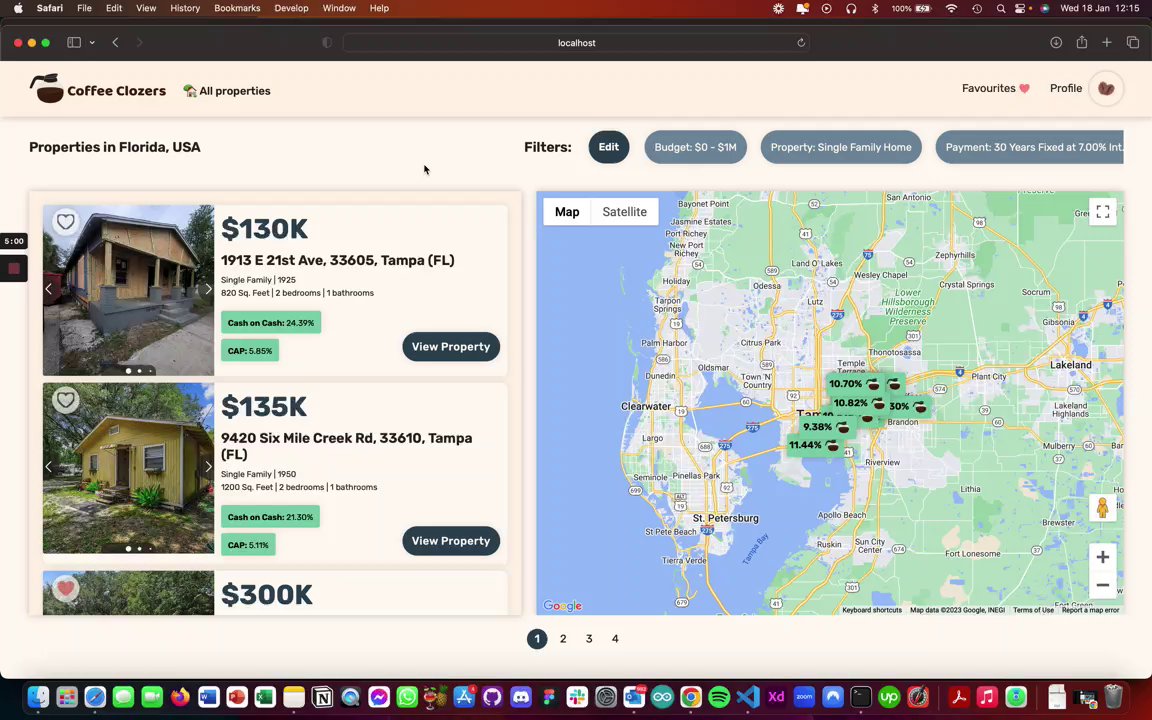Click the Payment: 30 Years Fixed filter
Viewport: 1152px width, 720px height.
tap(1029, 147)
